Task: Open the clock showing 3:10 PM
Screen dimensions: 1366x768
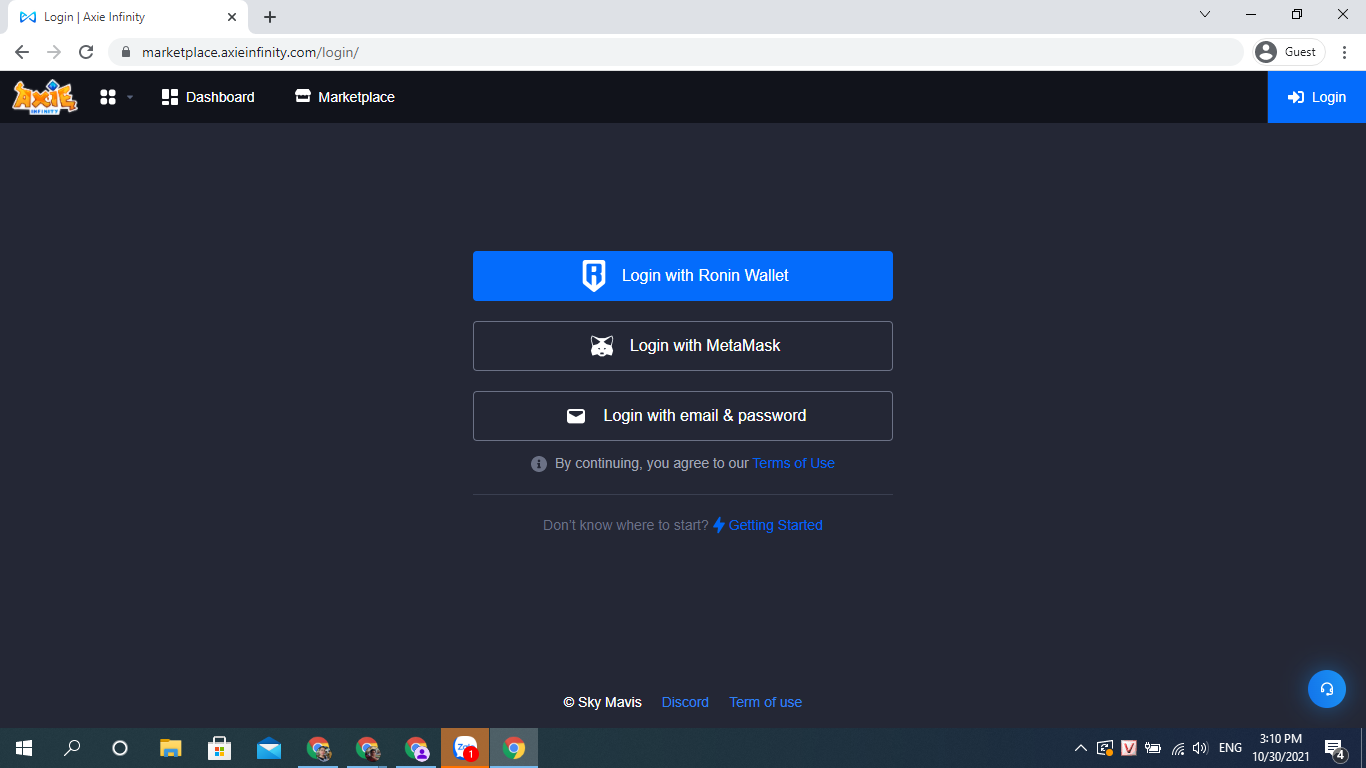Action: point(1281,748)
